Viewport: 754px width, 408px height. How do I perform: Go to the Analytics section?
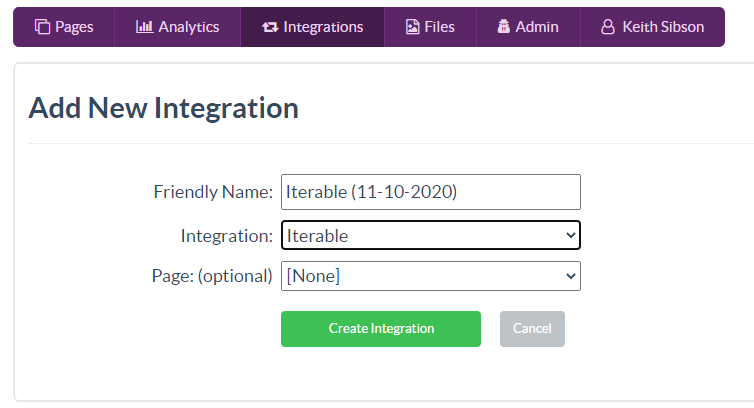point(188,27)
